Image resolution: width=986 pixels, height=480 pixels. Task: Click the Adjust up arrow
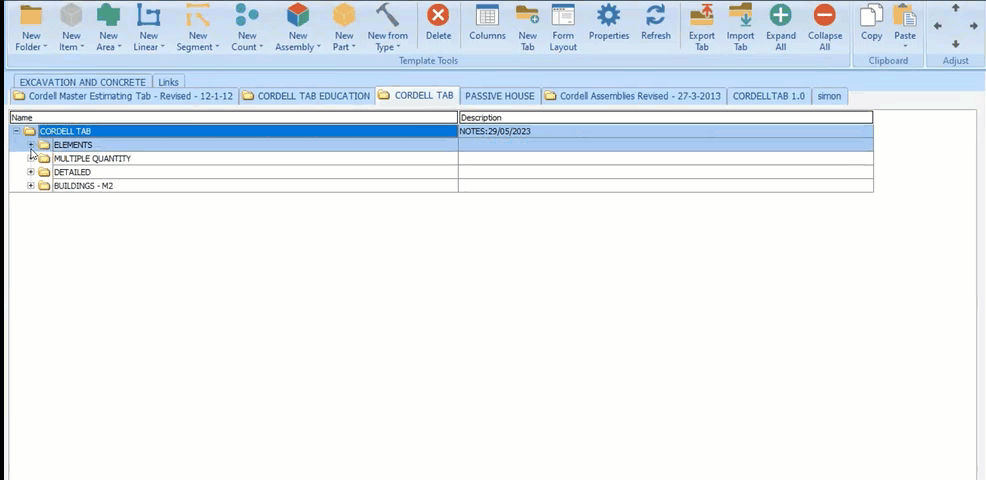[x=956, y=8]
